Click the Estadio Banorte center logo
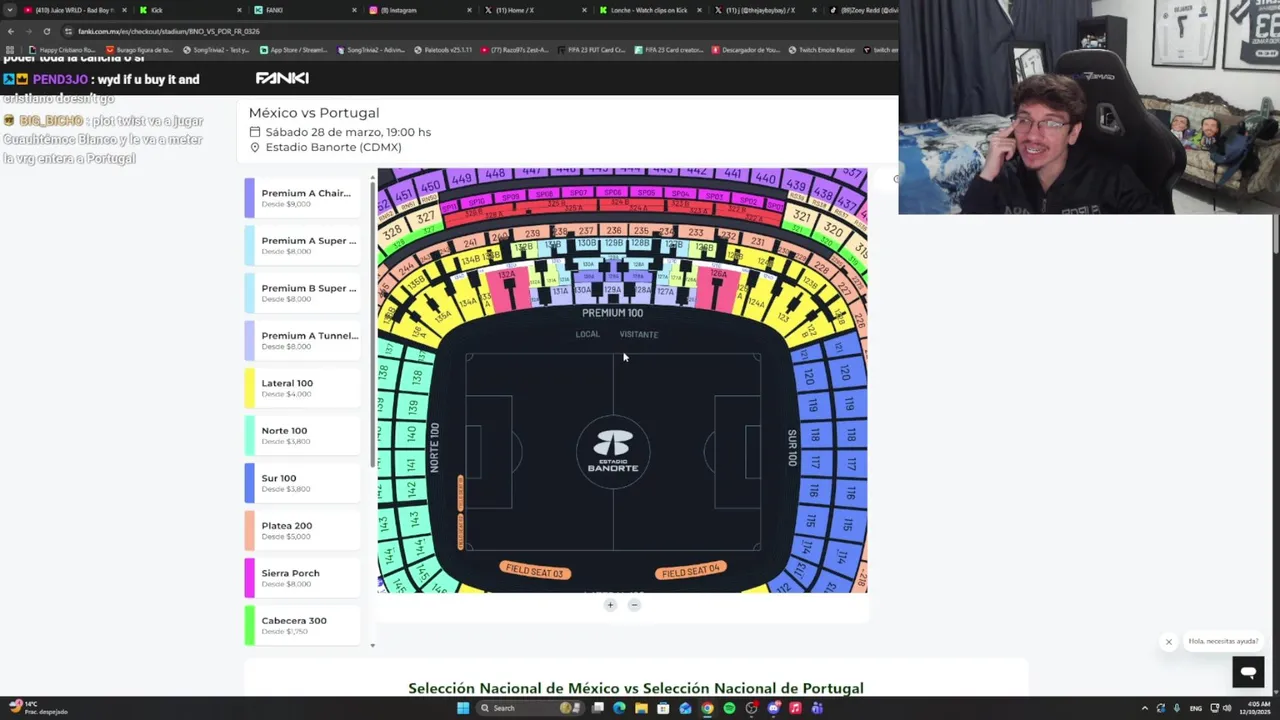This screenshot has height=720, width=1280. pyautogui.click(x=613, y=451)
